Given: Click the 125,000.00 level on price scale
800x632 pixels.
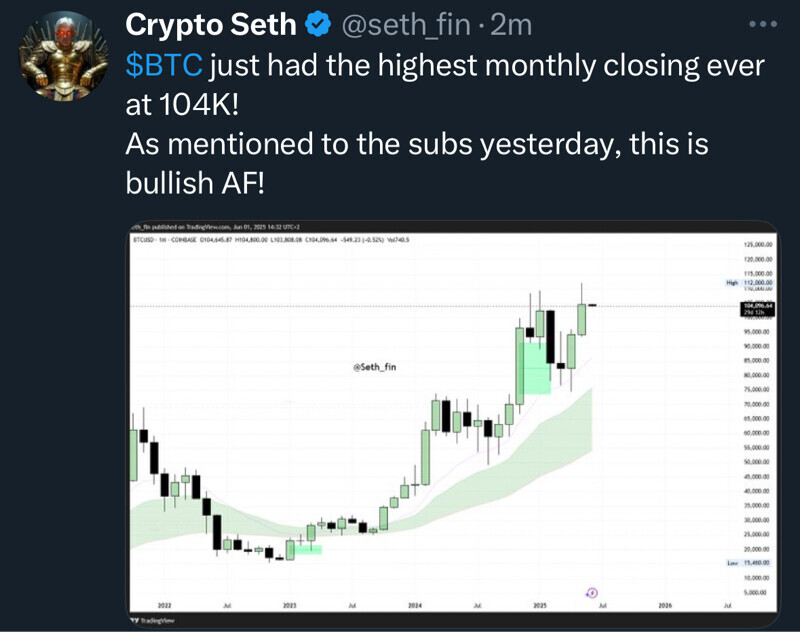Looking at the screenshot, I should coord(754,244).
